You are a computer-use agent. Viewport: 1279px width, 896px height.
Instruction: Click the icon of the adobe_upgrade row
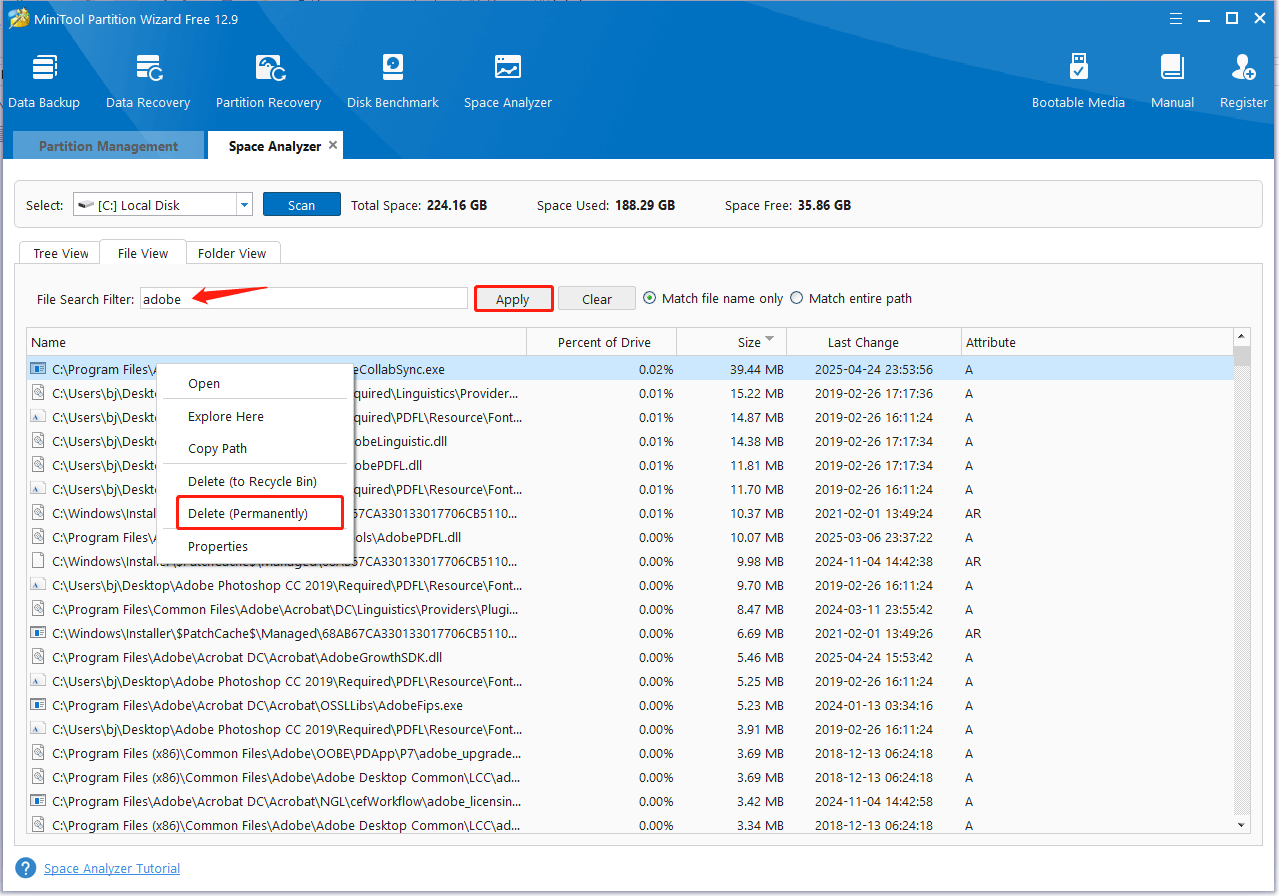pyautogui.click(x=38, y=753)
